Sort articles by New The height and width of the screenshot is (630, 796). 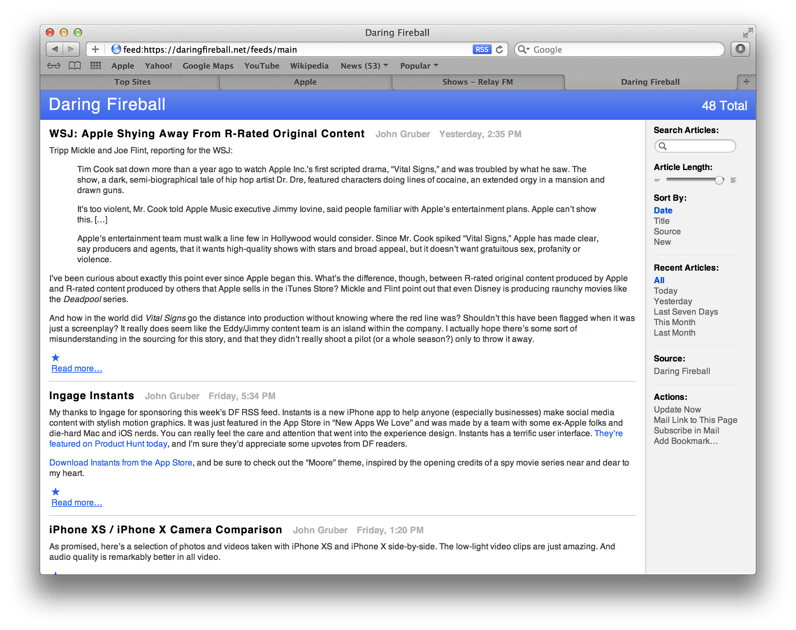(x=662, y=242)
